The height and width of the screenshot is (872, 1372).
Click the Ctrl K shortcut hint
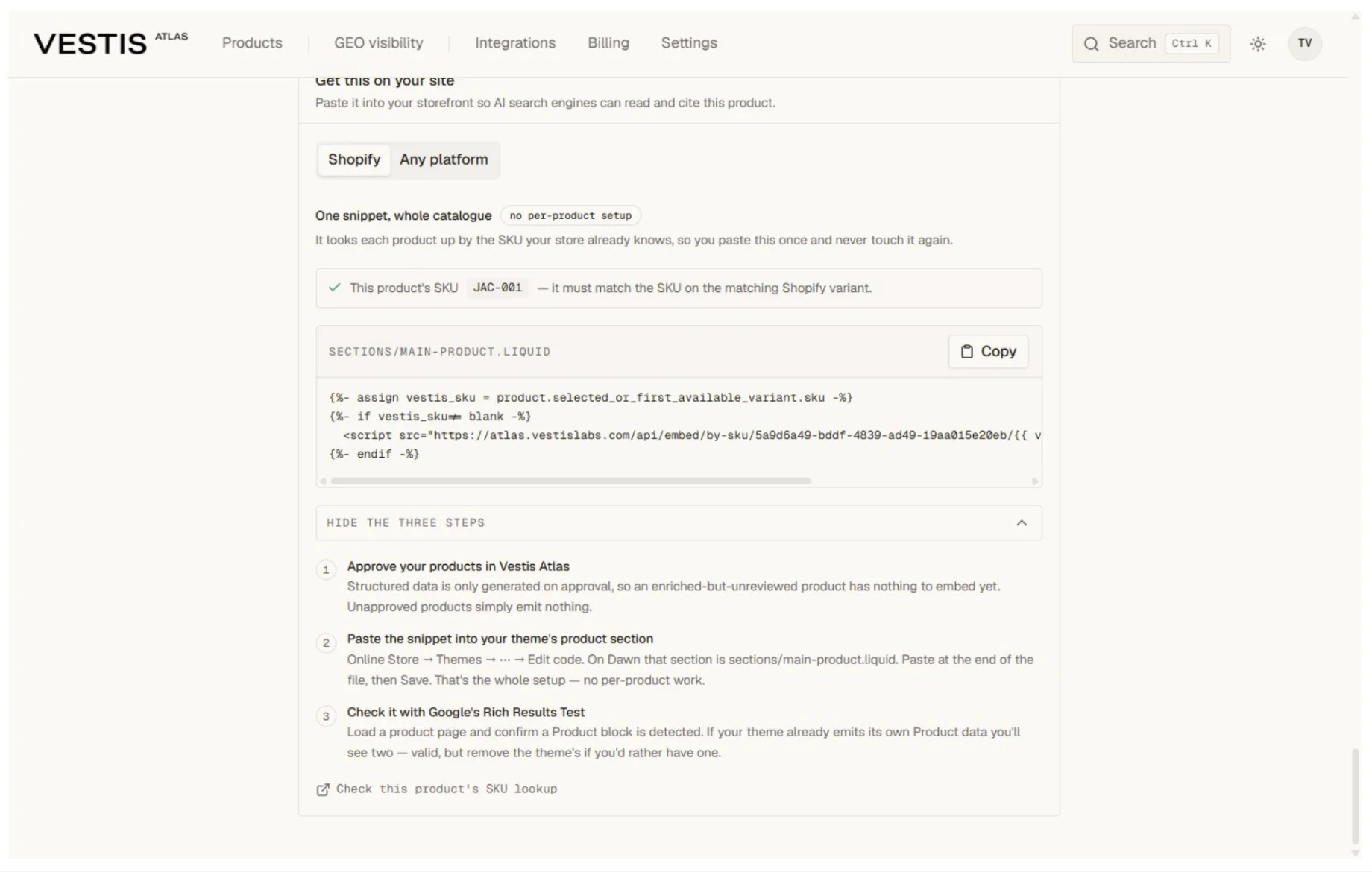[x=1191, y=43]
